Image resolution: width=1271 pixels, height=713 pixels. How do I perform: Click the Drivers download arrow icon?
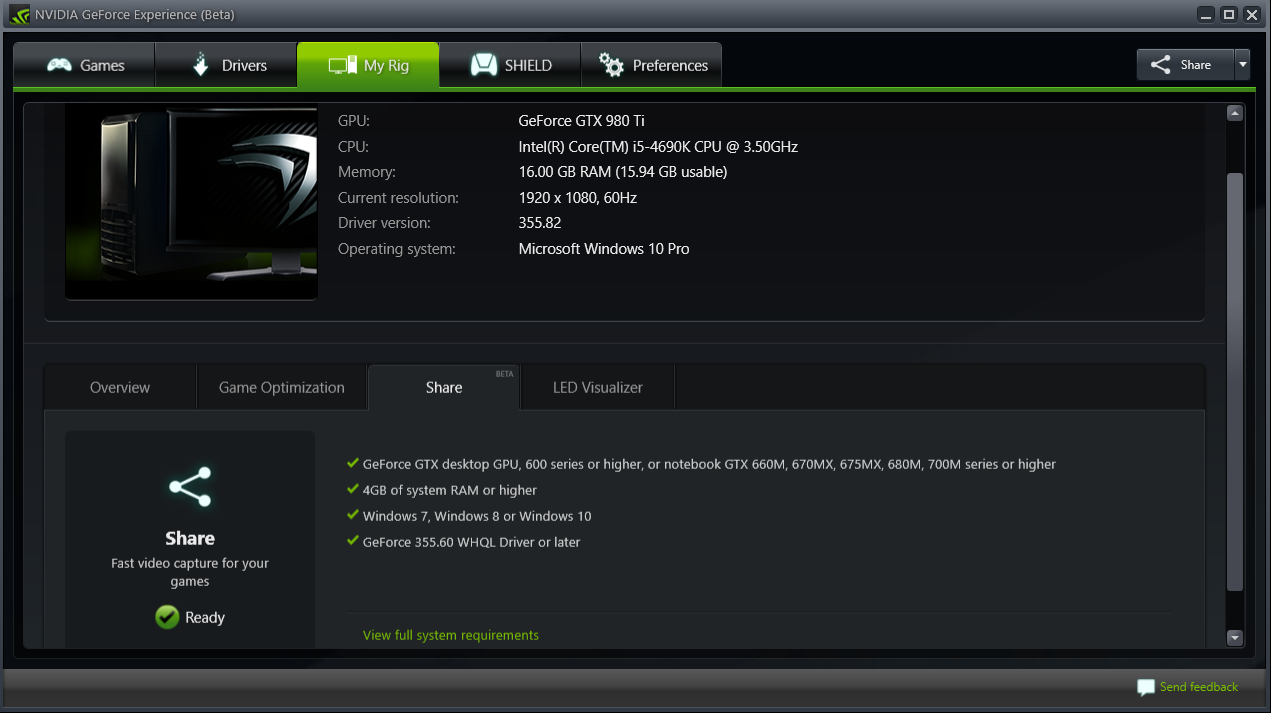pos(200,65)
